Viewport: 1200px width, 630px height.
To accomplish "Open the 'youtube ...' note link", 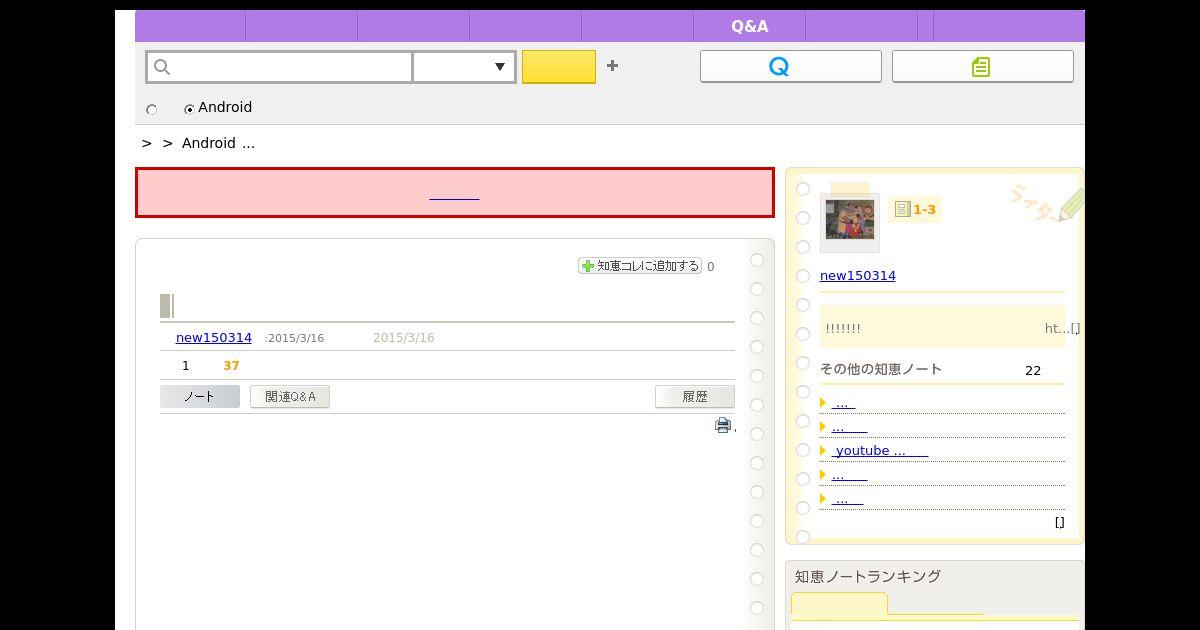I will tap(880, 451).
